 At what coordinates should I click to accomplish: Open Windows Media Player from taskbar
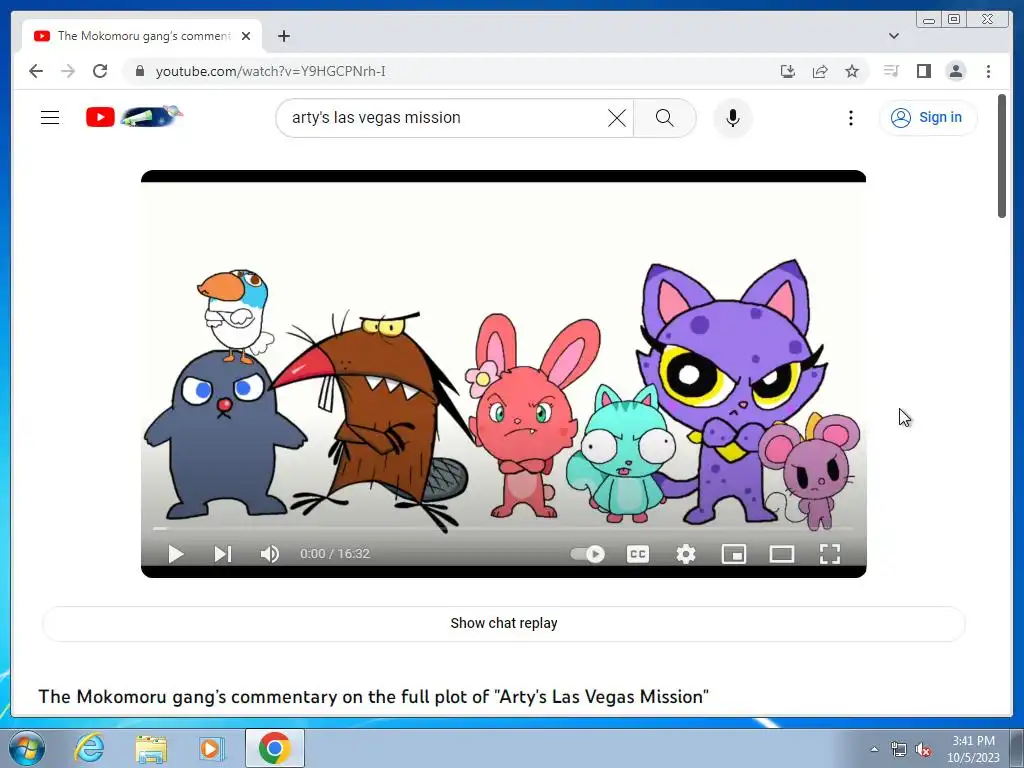tap(211, 748)
